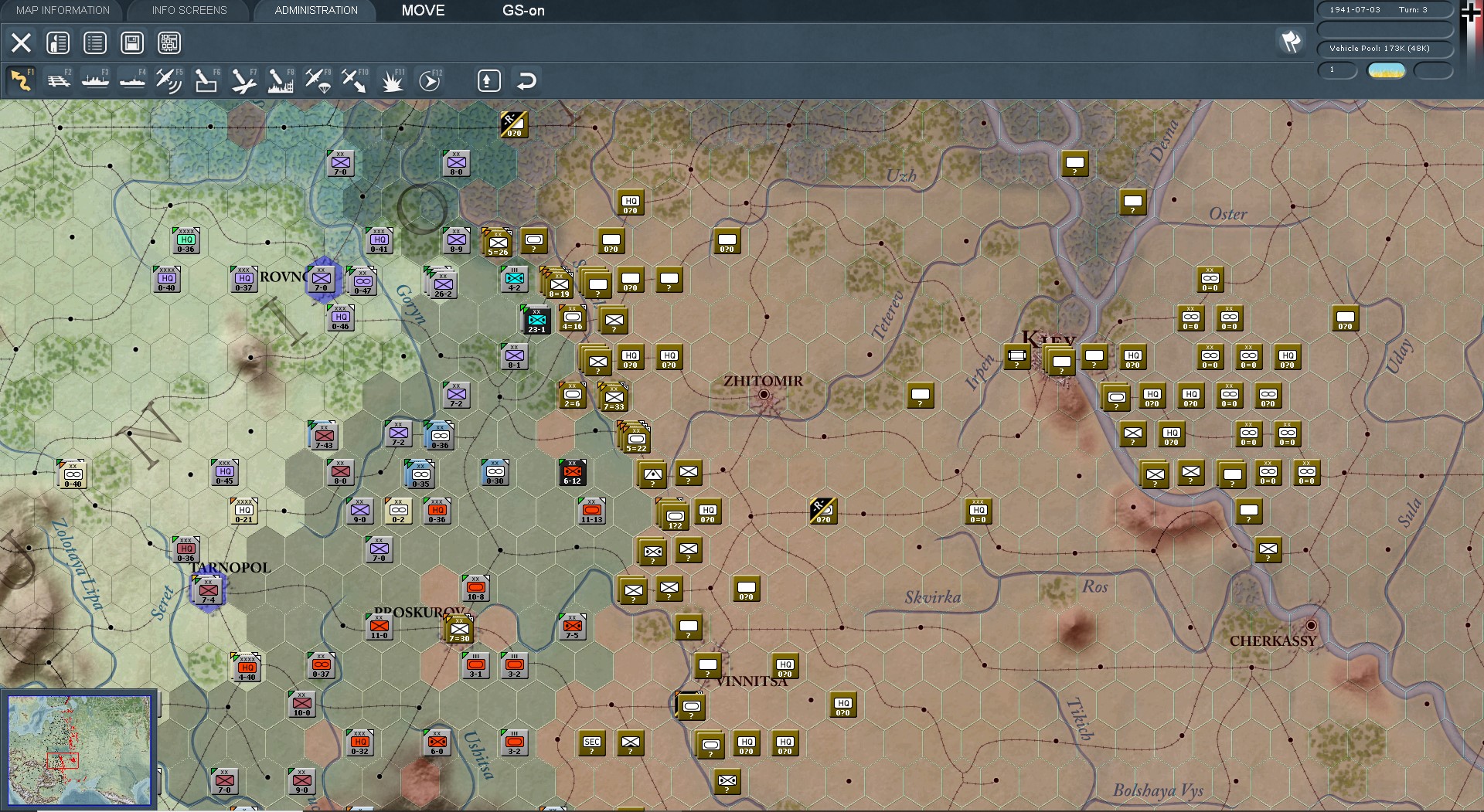Select the red 10-8 unit
The height and width of the screenshot is (812, 1484).
[x=476, y=588]
